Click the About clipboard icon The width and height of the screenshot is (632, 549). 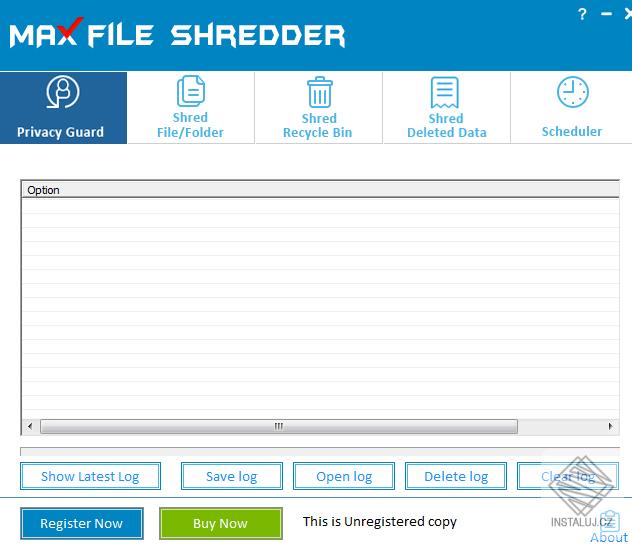click(609, 521)
